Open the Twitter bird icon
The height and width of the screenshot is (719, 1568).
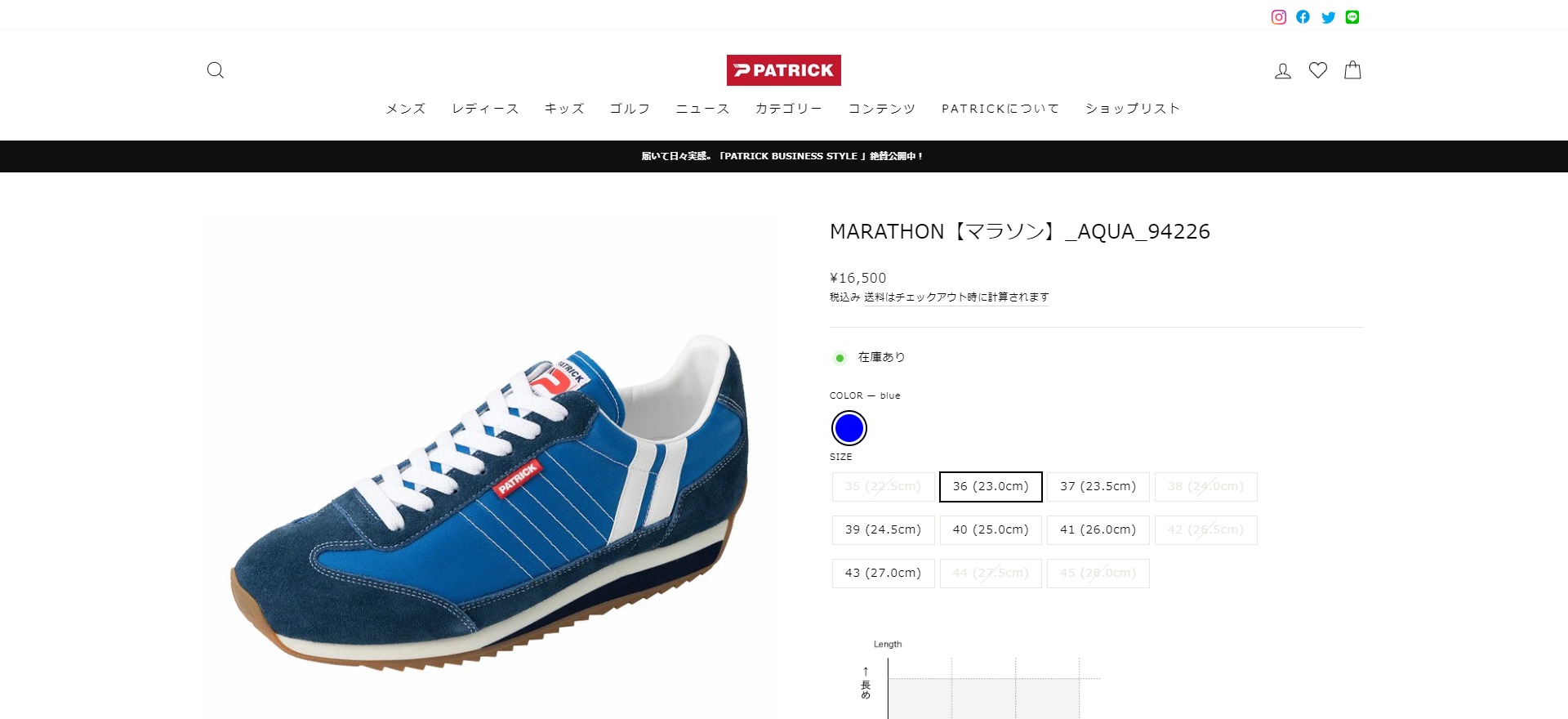coord(1329,17)
